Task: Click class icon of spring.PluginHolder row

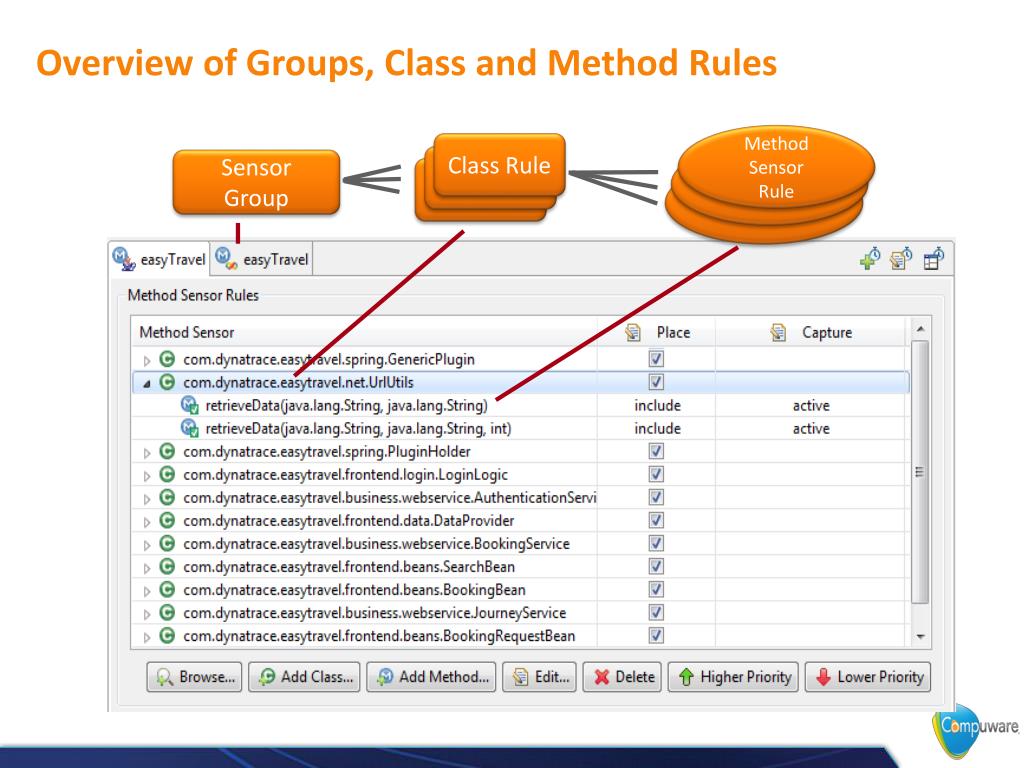Action: [x=167, y=451]
